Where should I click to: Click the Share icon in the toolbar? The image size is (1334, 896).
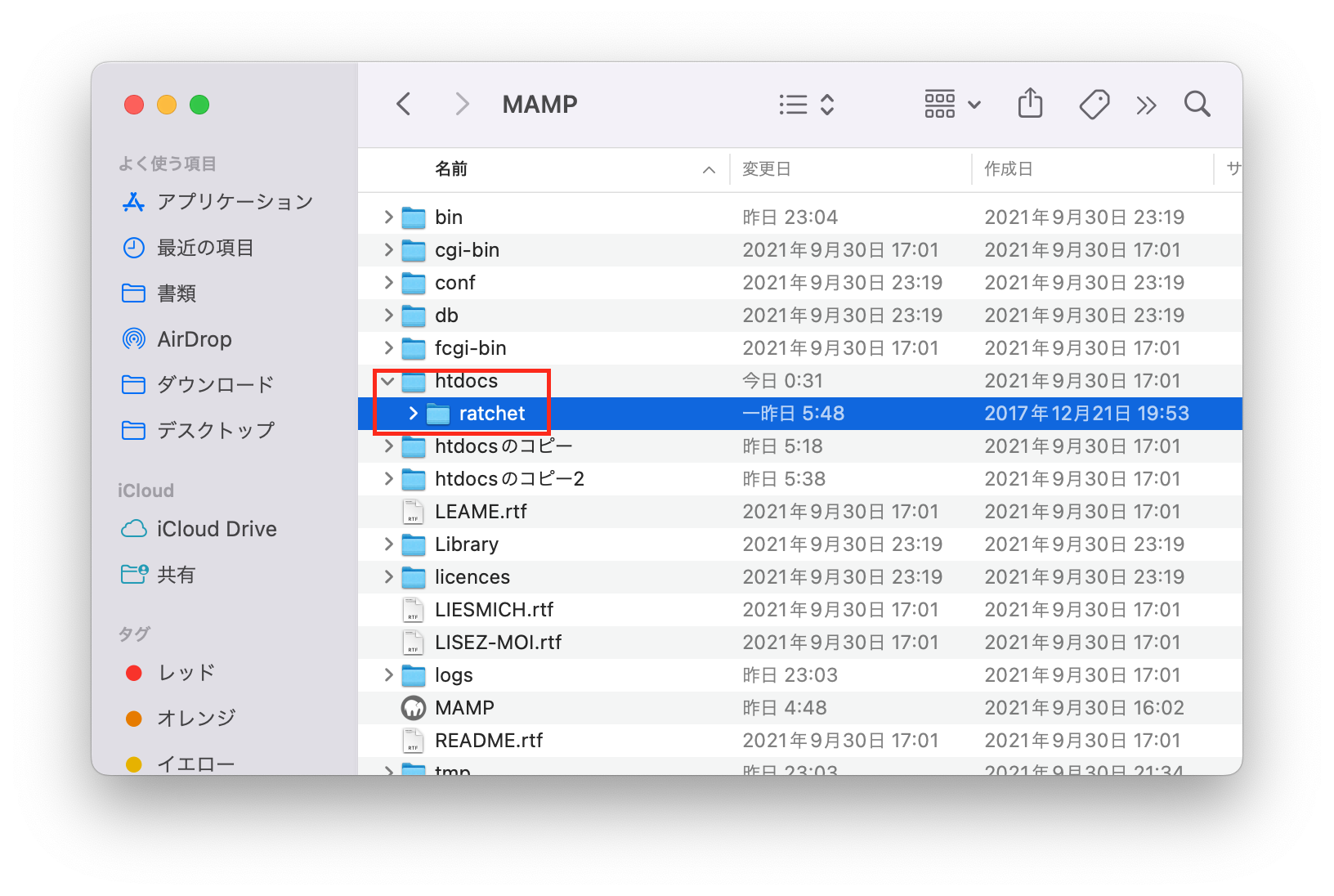[x=1030, y=104]
